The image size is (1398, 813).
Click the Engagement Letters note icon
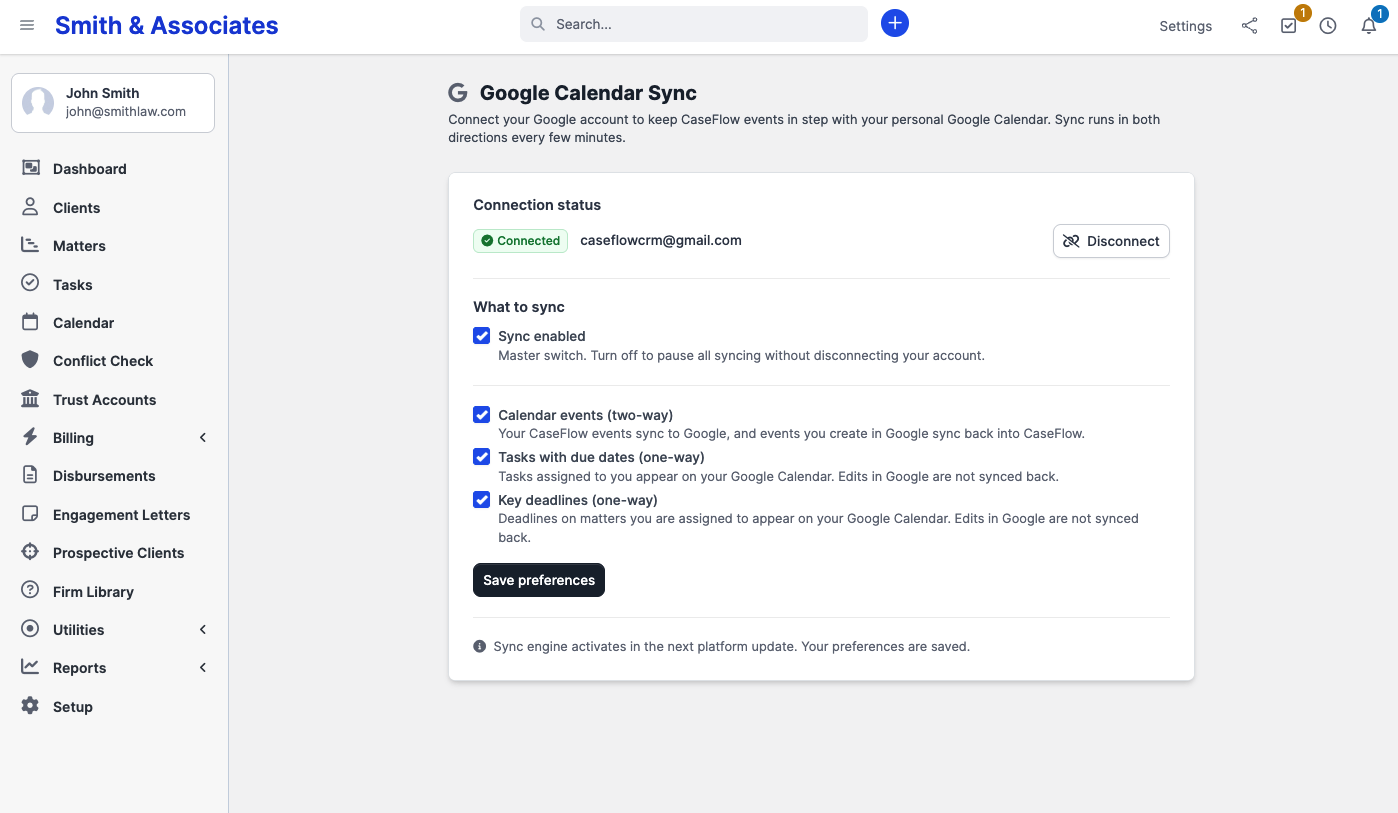31,514
